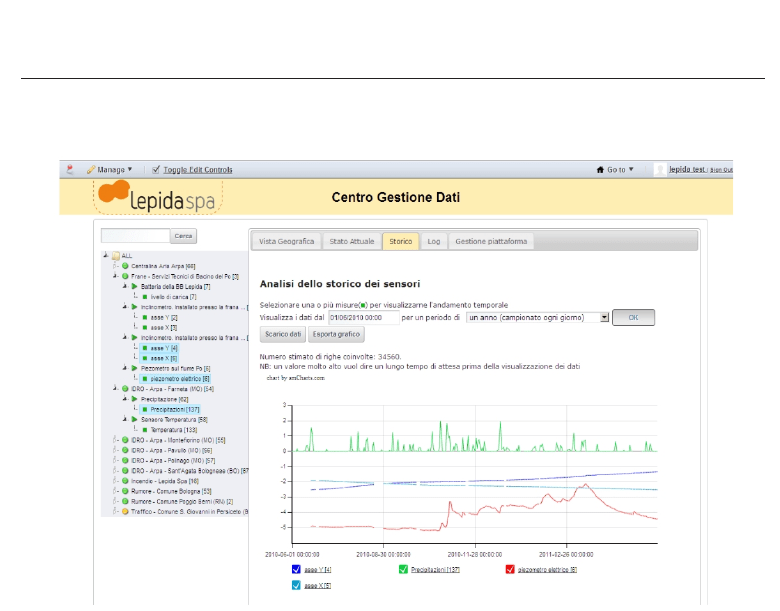The image size is (780, 611).
Task: Expand Centralina Aria Arpa node
Action: tap(115, 266)
